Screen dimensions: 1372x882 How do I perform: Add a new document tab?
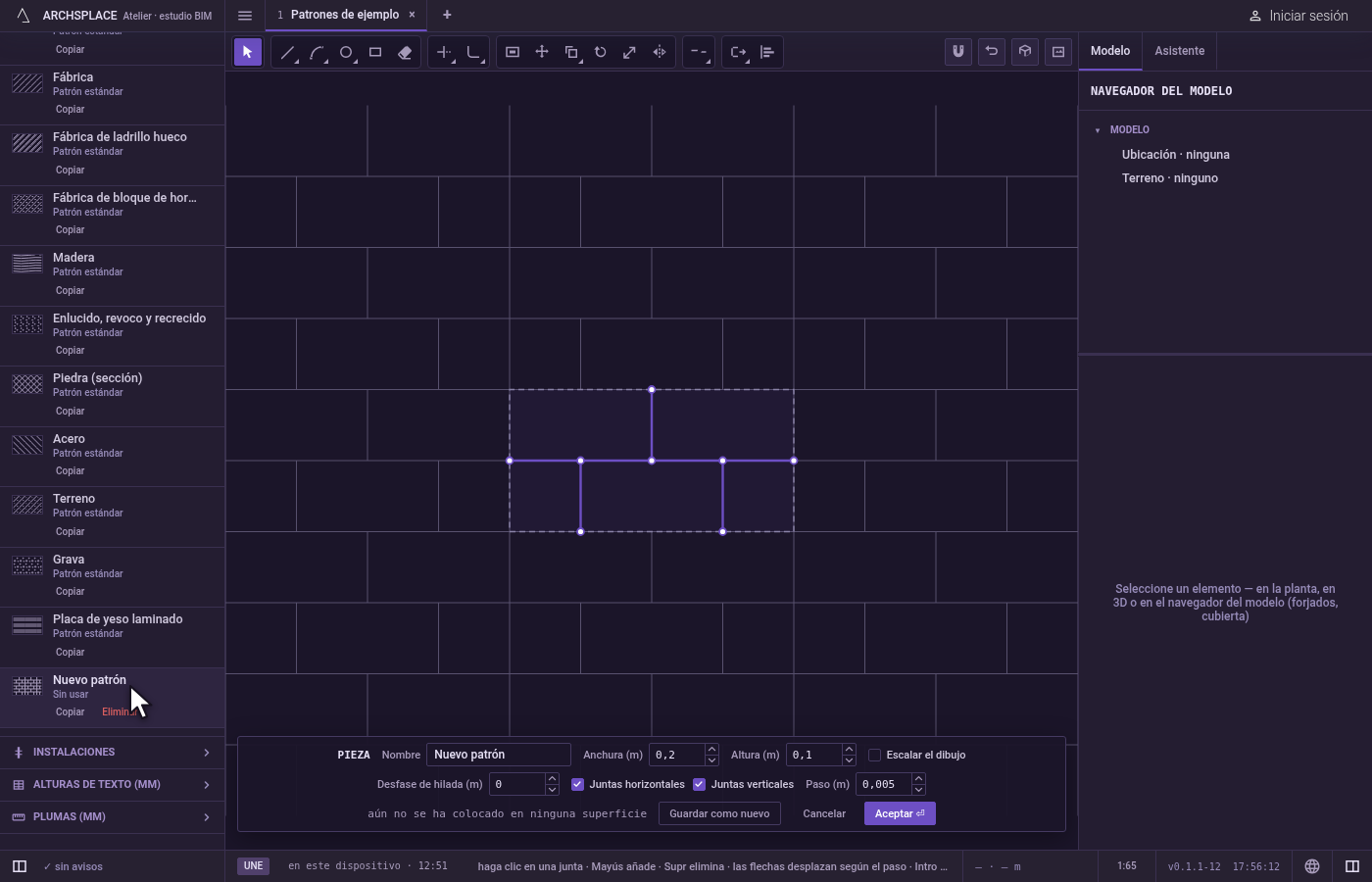pos(447,15)
